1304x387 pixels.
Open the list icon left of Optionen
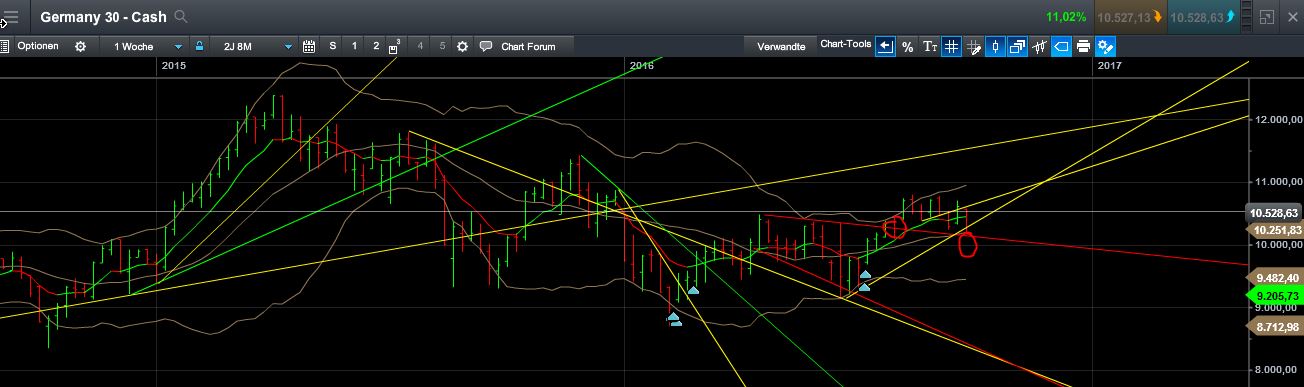(5, 46)
